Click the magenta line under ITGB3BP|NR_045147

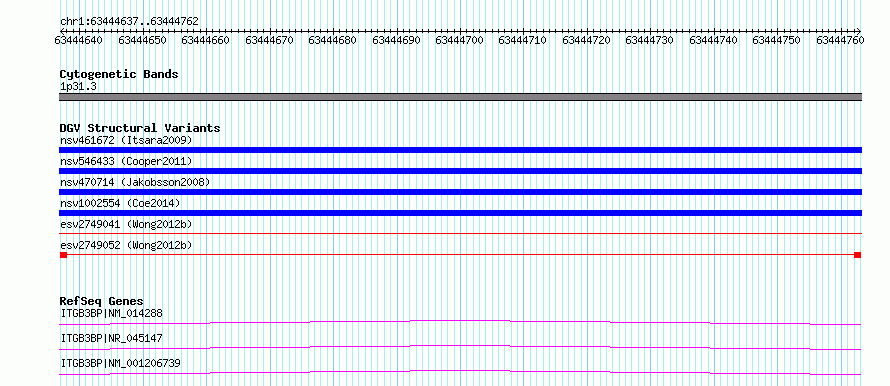[461, 347]
